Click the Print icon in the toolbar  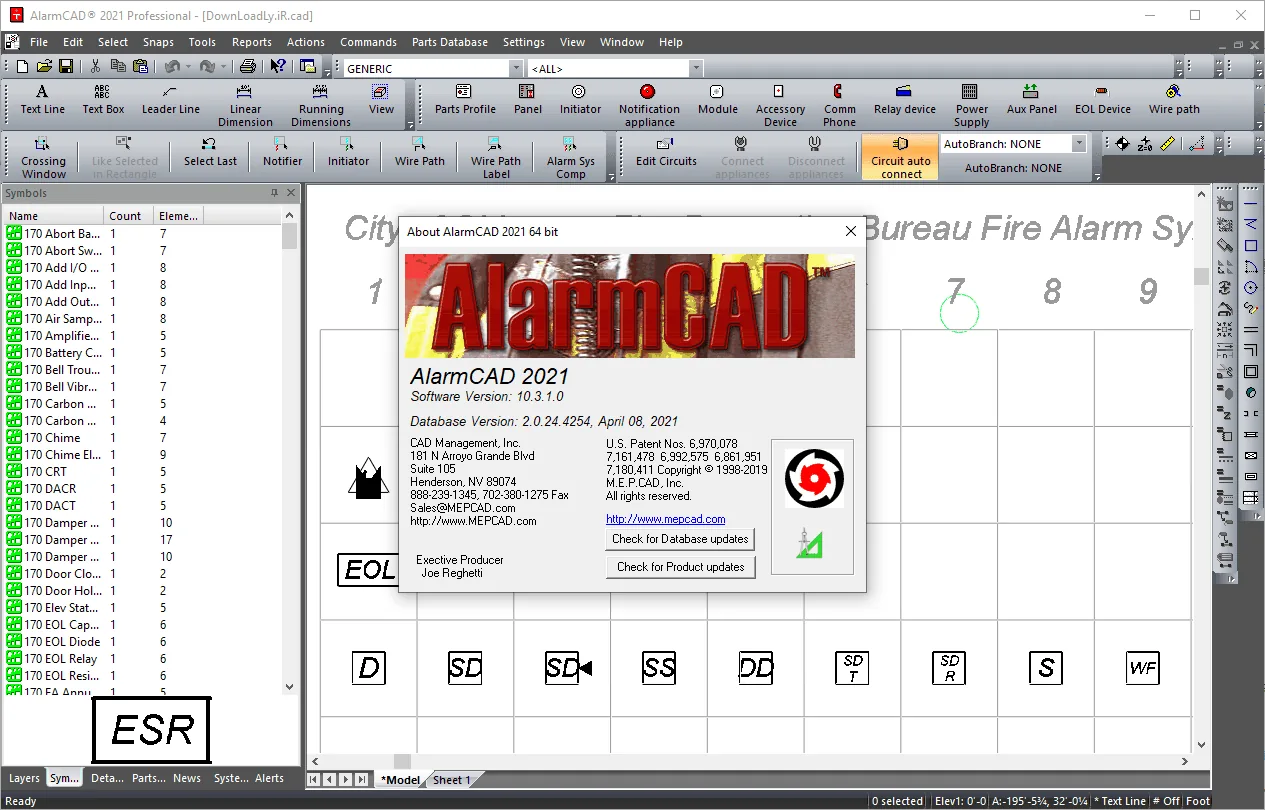point(247,66)
